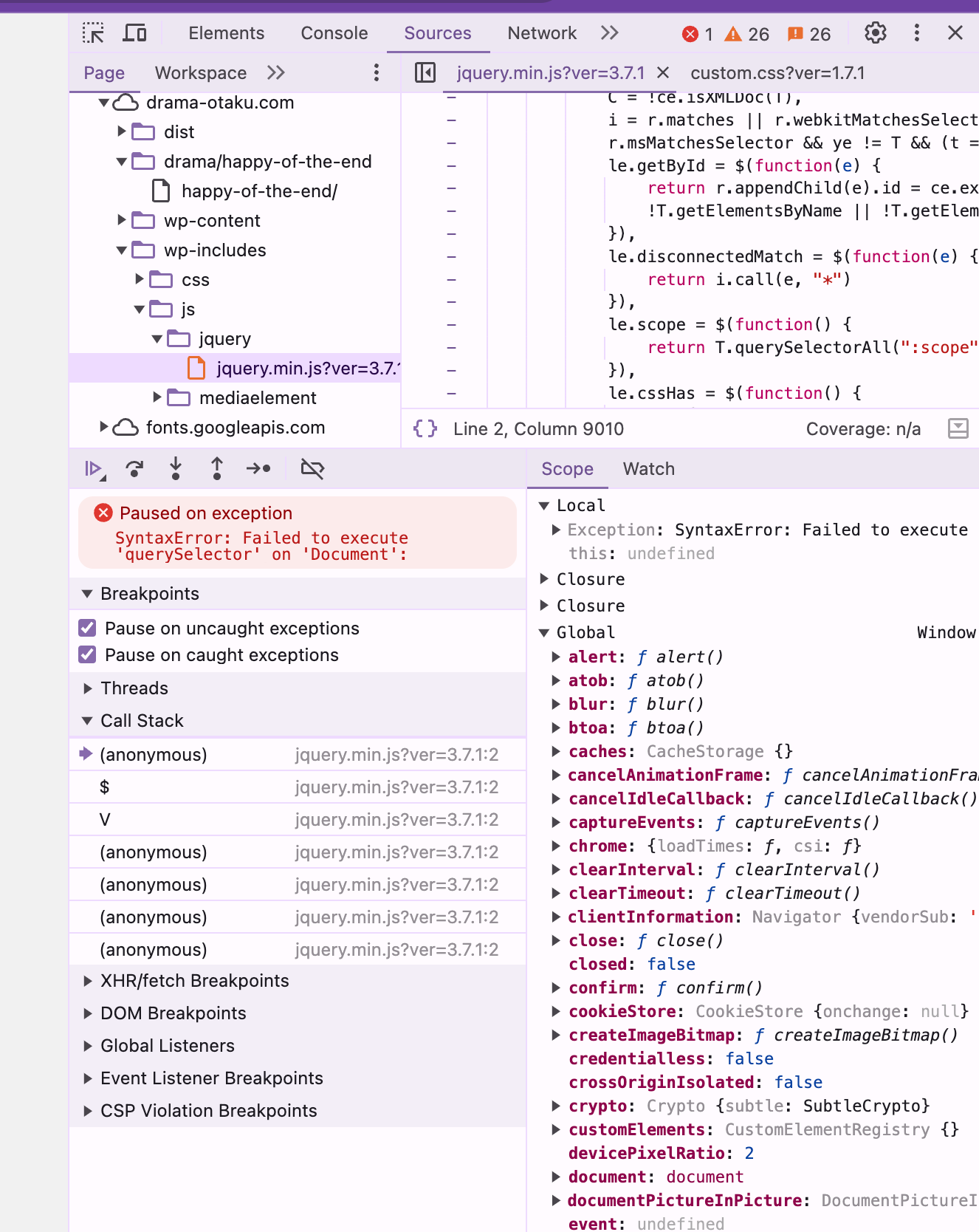979x1232 pixels.
Task: Click the show coverage drawer icon
Action: [x=958, y=428]
